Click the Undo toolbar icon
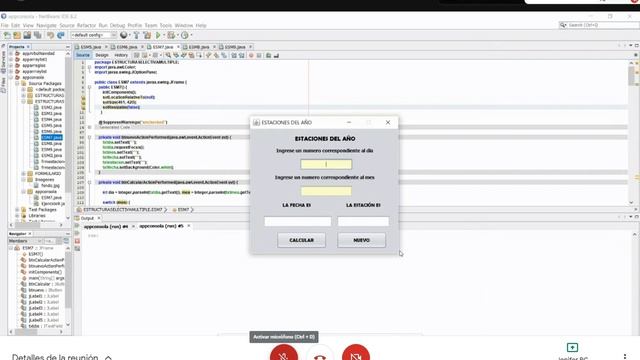The width and height of the screenshot is (640, 360). (x=50, y=36)
